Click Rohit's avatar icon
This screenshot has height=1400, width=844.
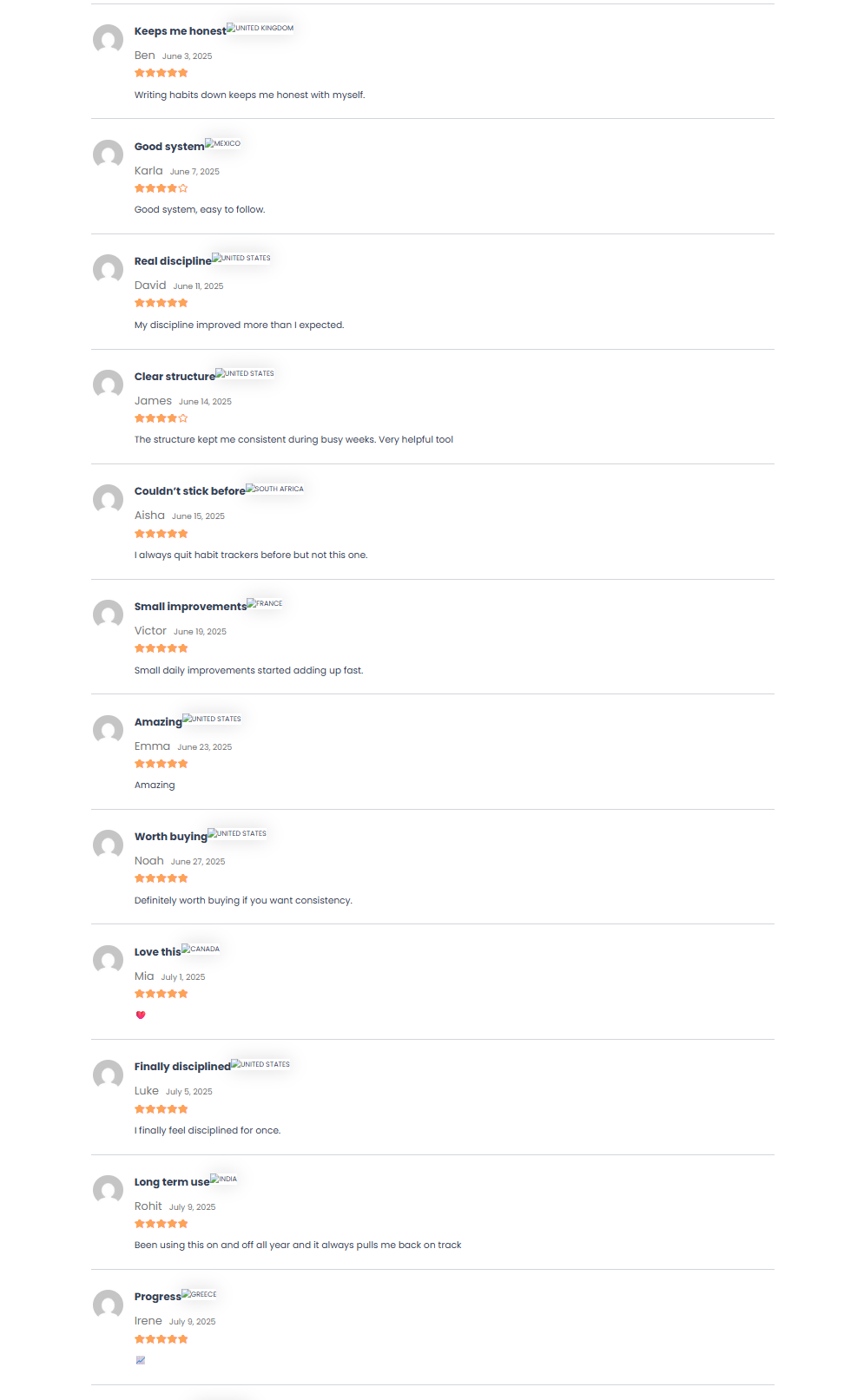click(x=108, y=1190)
